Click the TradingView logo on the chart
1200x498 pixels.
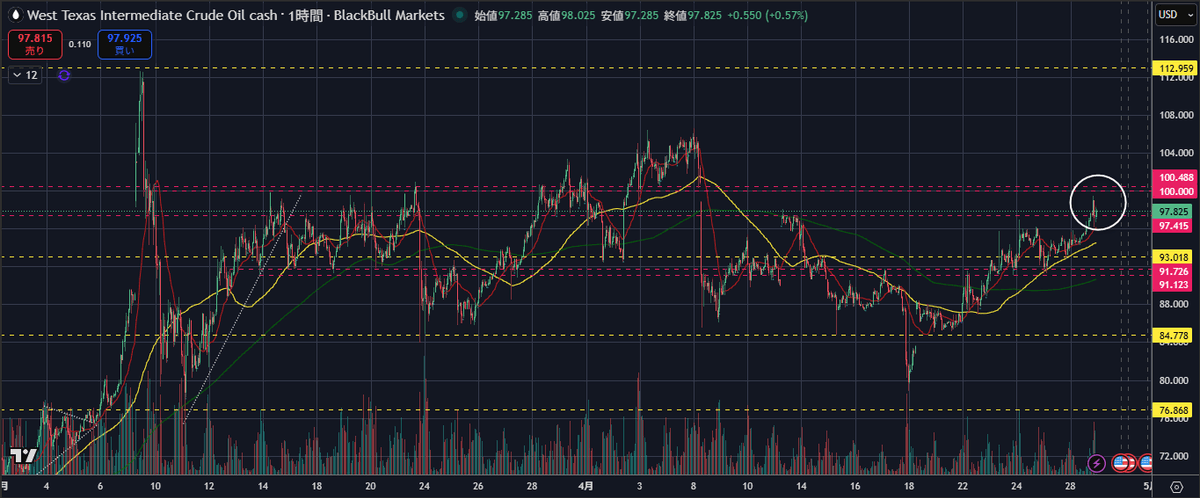pyautogui.click(x=24, y=456)
